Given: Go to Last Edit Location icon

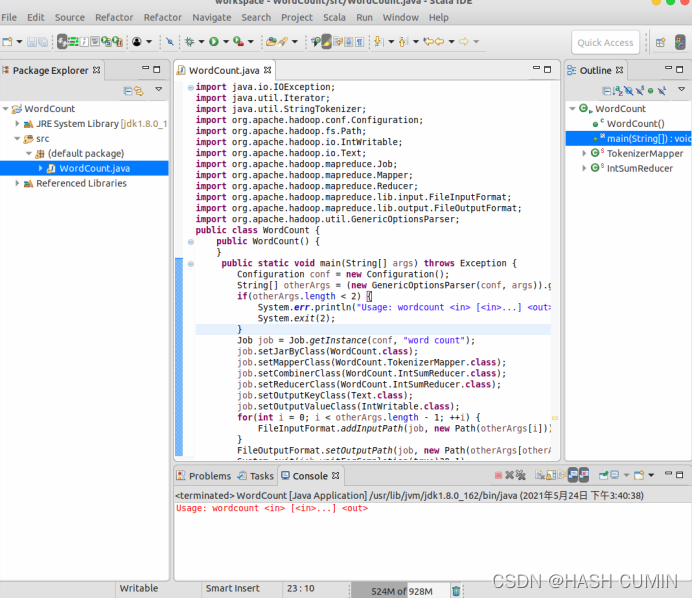Looking at the screenshot, I should [x=428, y=42].
